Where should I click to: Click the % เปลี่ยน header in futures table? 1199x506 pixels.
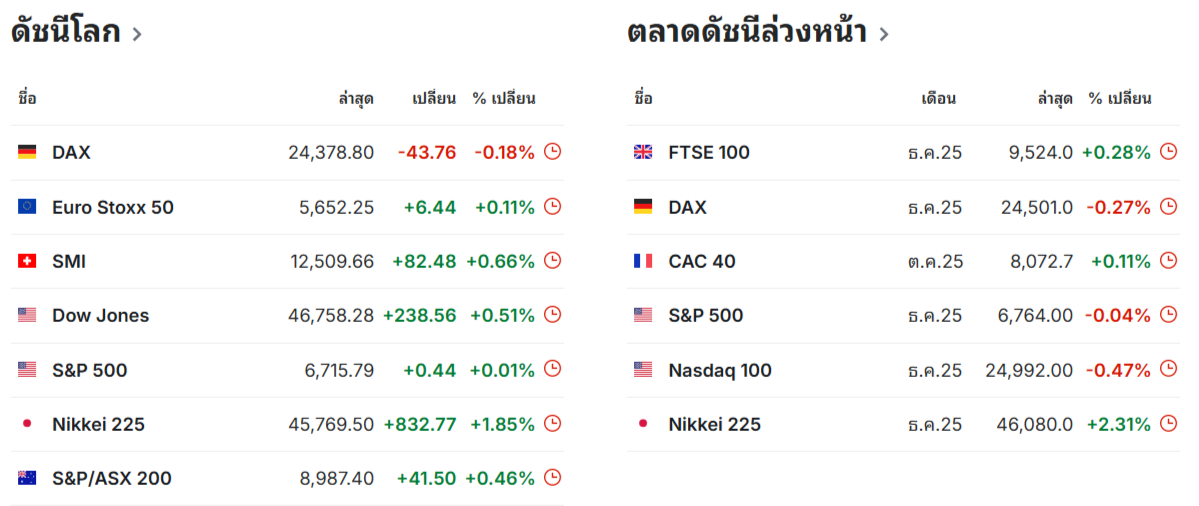point(1120,98)
